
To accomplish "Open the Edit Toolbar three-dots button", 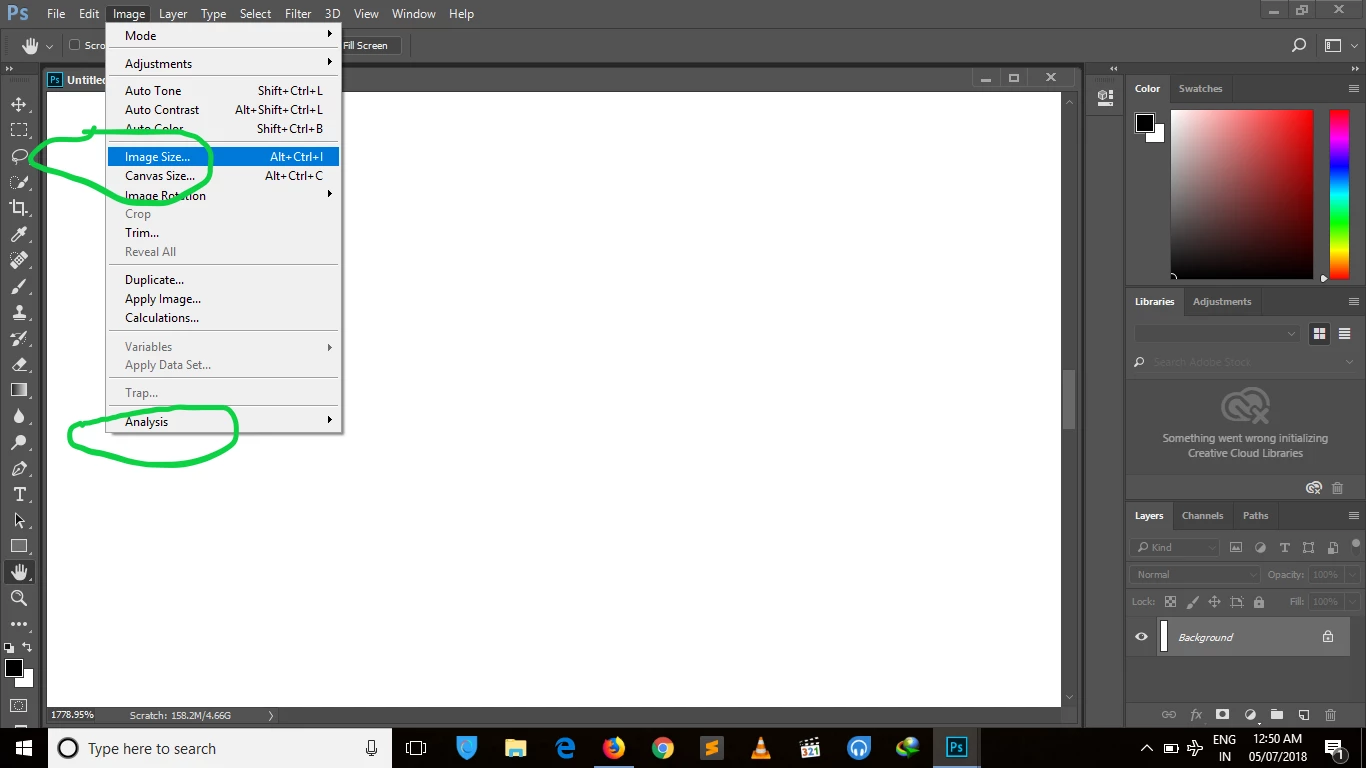I will coord(19,624).
